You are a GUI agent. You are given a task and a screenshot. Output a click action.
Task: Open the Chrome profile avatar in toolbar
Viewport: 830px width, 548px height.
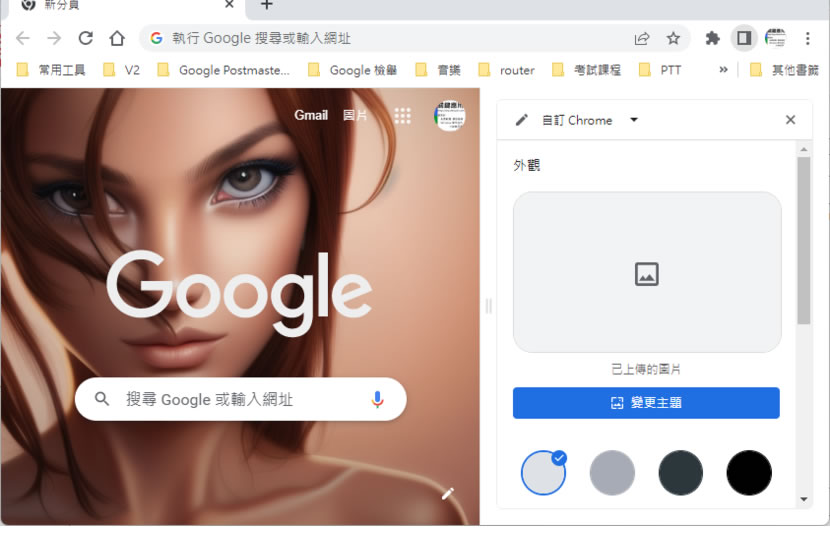click(x=775, y=38)
